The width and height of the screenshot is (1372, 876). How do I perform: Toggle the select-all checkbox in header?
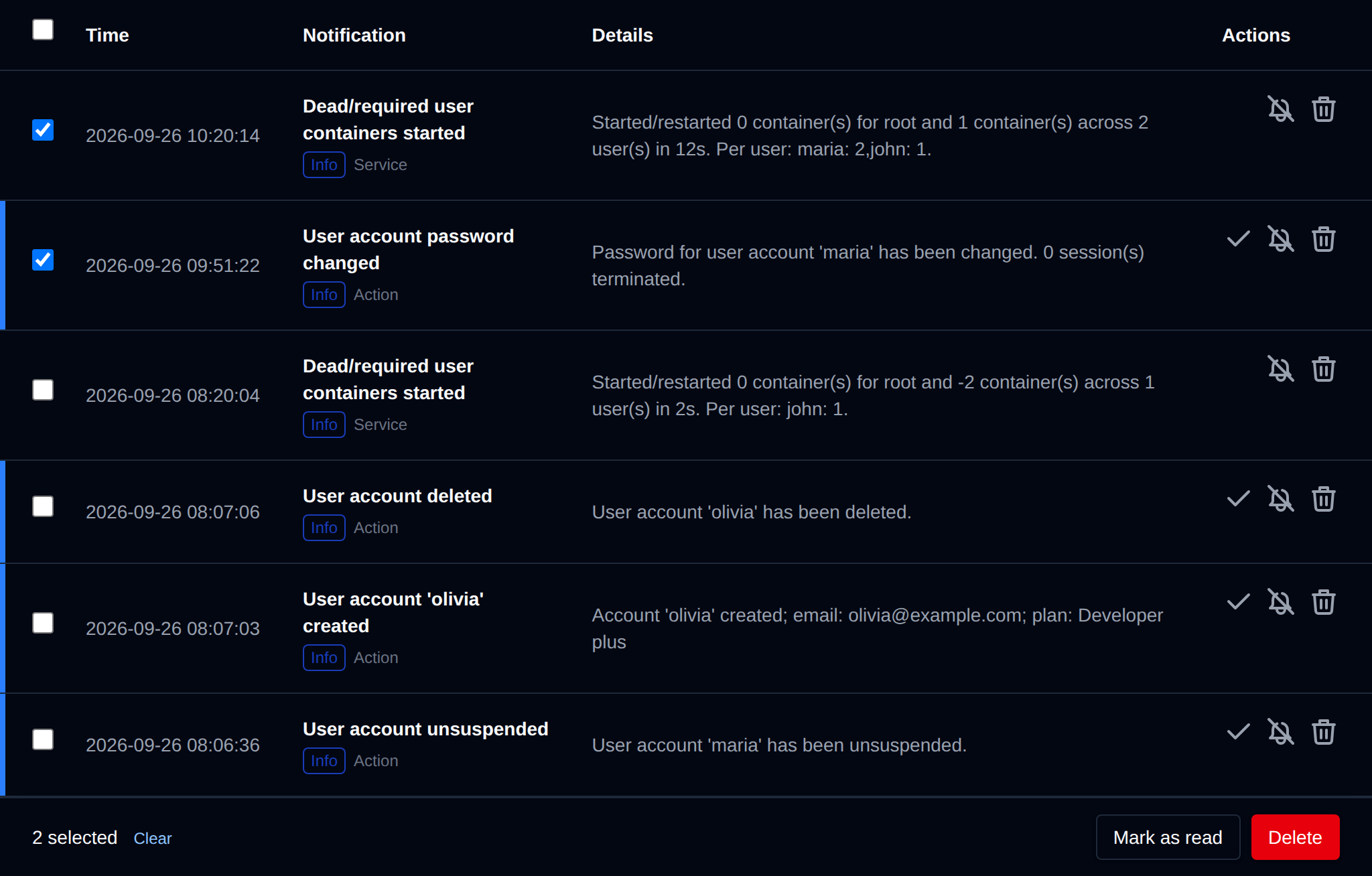click(43, 29)
